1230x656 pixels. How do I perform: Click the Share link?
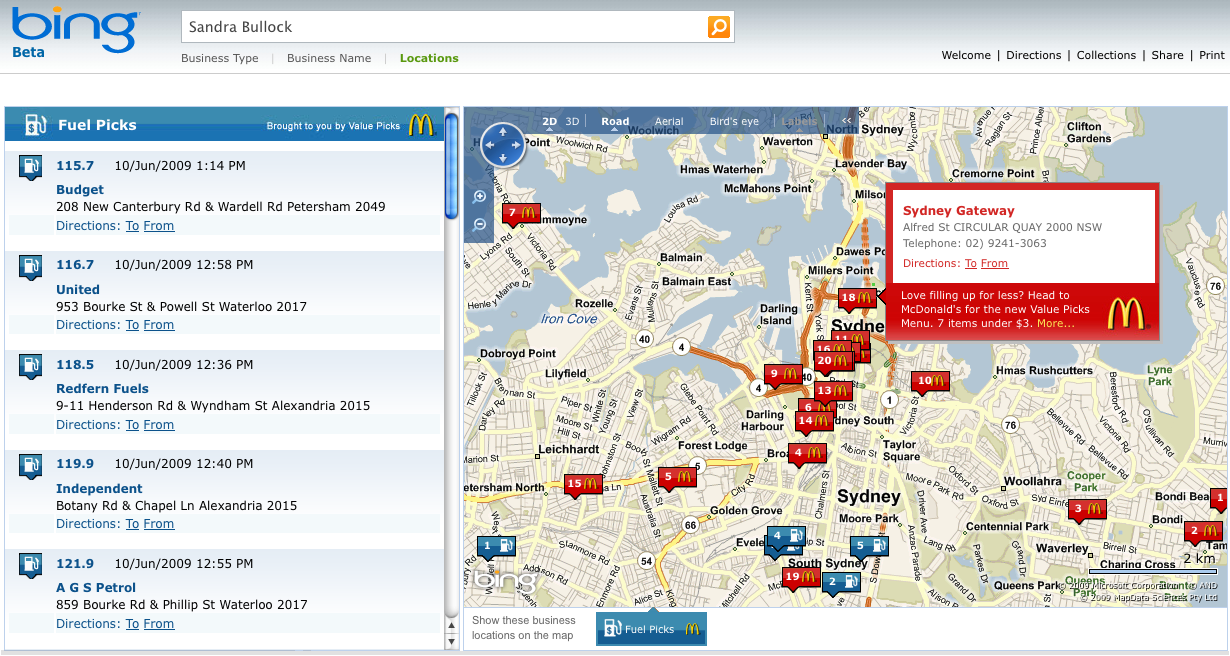tap(1167, 55)
